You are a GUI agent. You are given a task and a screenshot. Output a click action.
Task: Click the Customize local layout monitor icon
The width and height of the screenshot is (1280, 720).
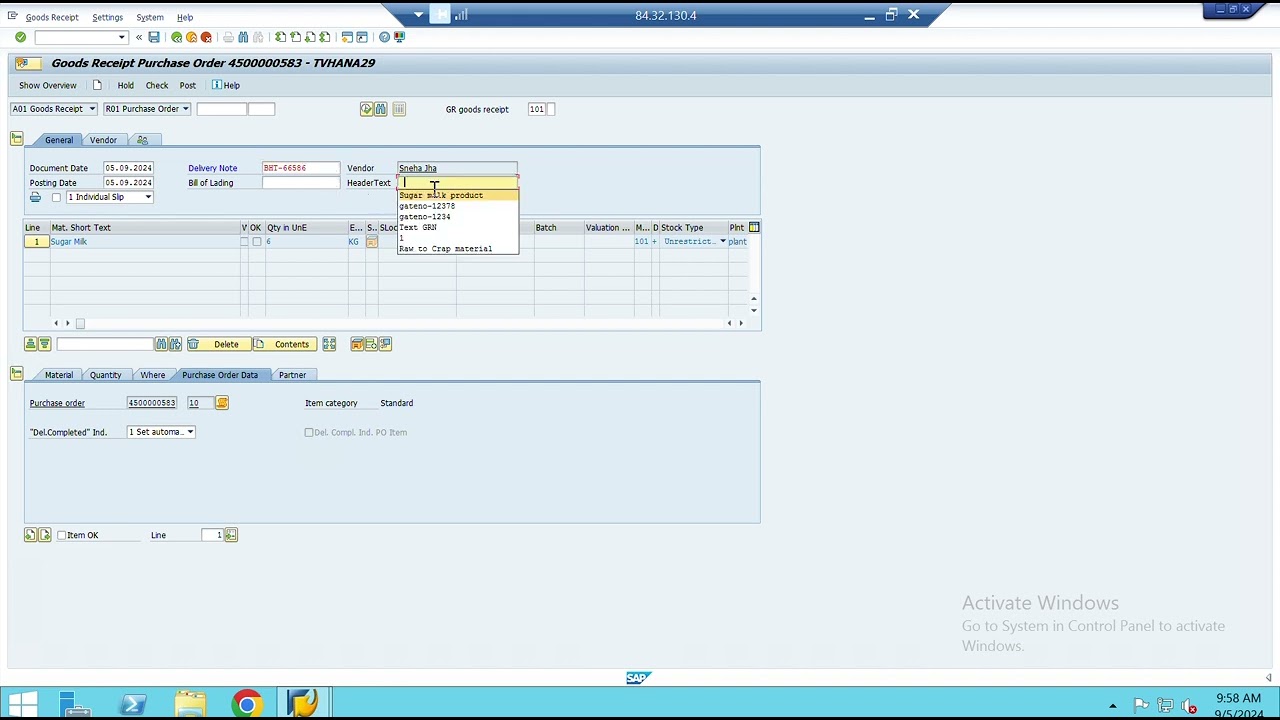coord(399,37)
